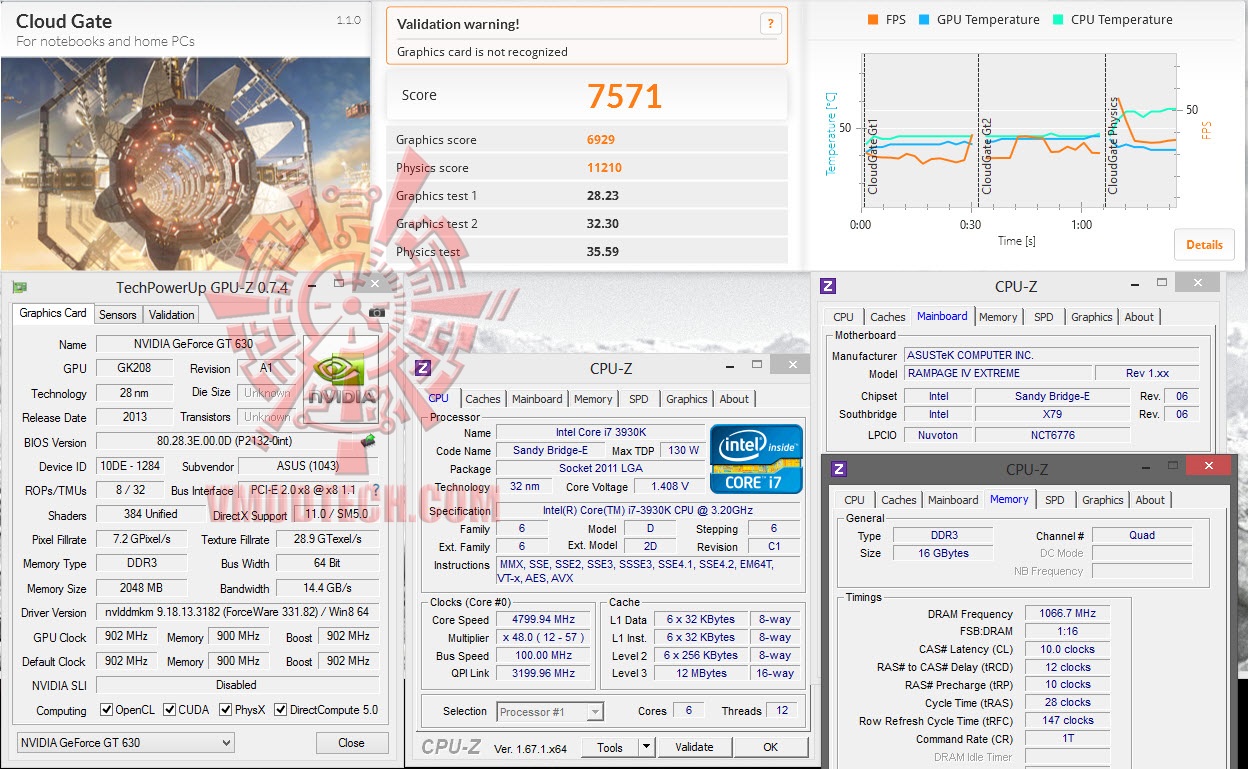Open Mainboard tab in the CPU tab CPU-Z window
This screenshot has width=1248, height=769.
click(537, 399)
